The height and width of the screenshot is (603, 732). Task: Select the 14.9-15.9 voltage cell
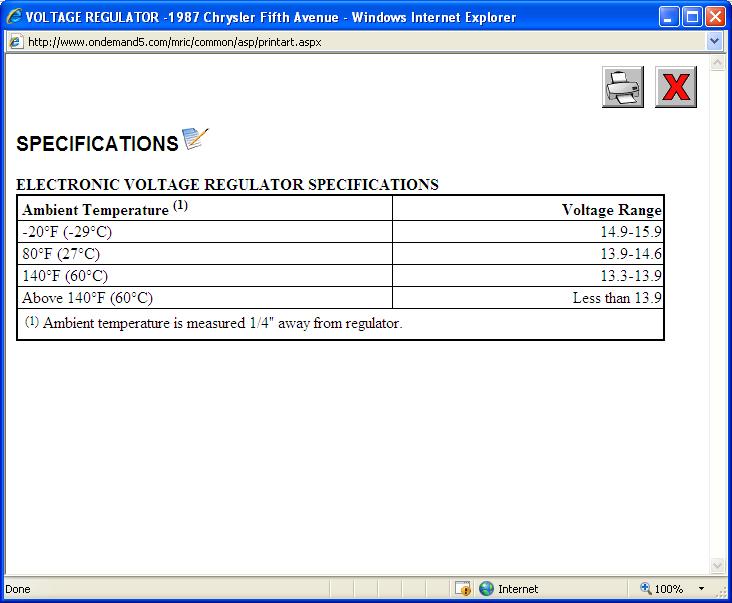point(528,231)
